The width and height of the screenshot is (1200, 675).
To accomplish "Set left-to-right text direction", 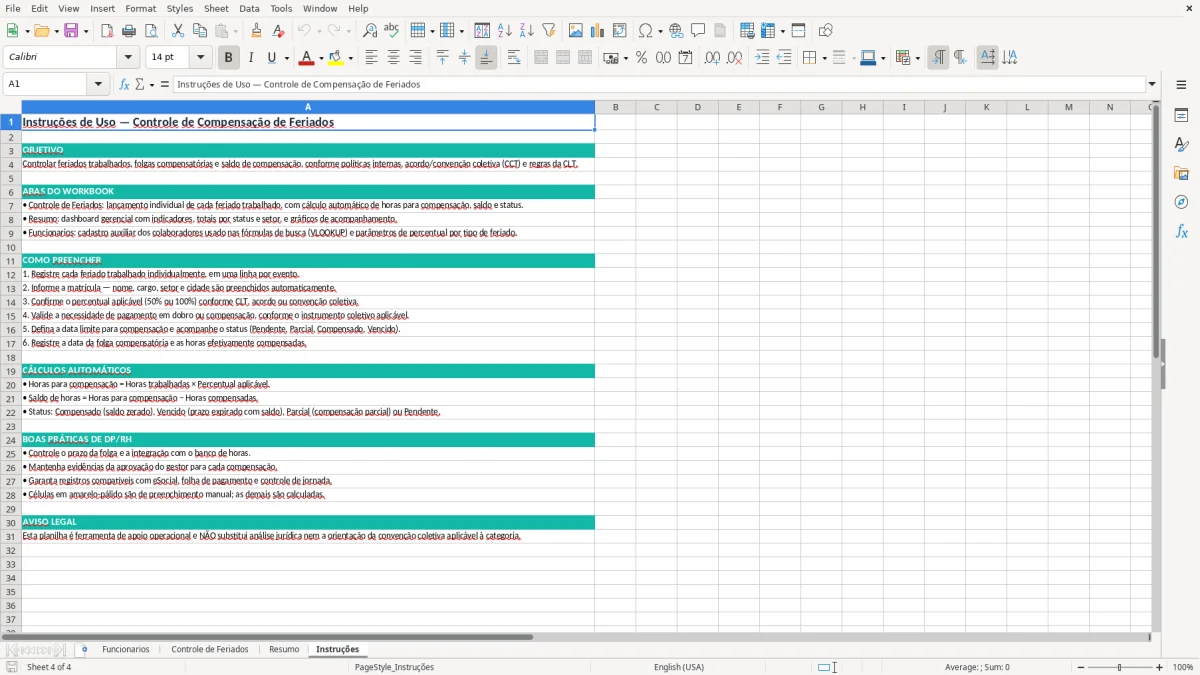I will (x=938, y=58).
